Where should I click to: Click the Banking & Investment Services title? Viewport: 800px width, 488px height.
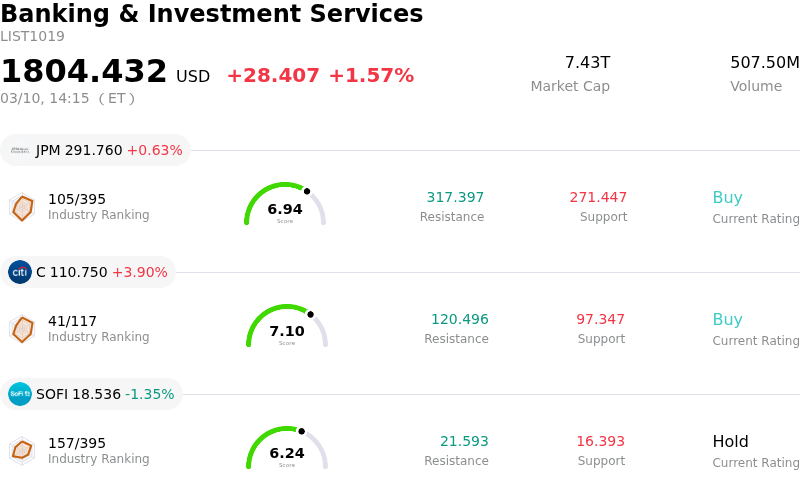pos(212,14)
